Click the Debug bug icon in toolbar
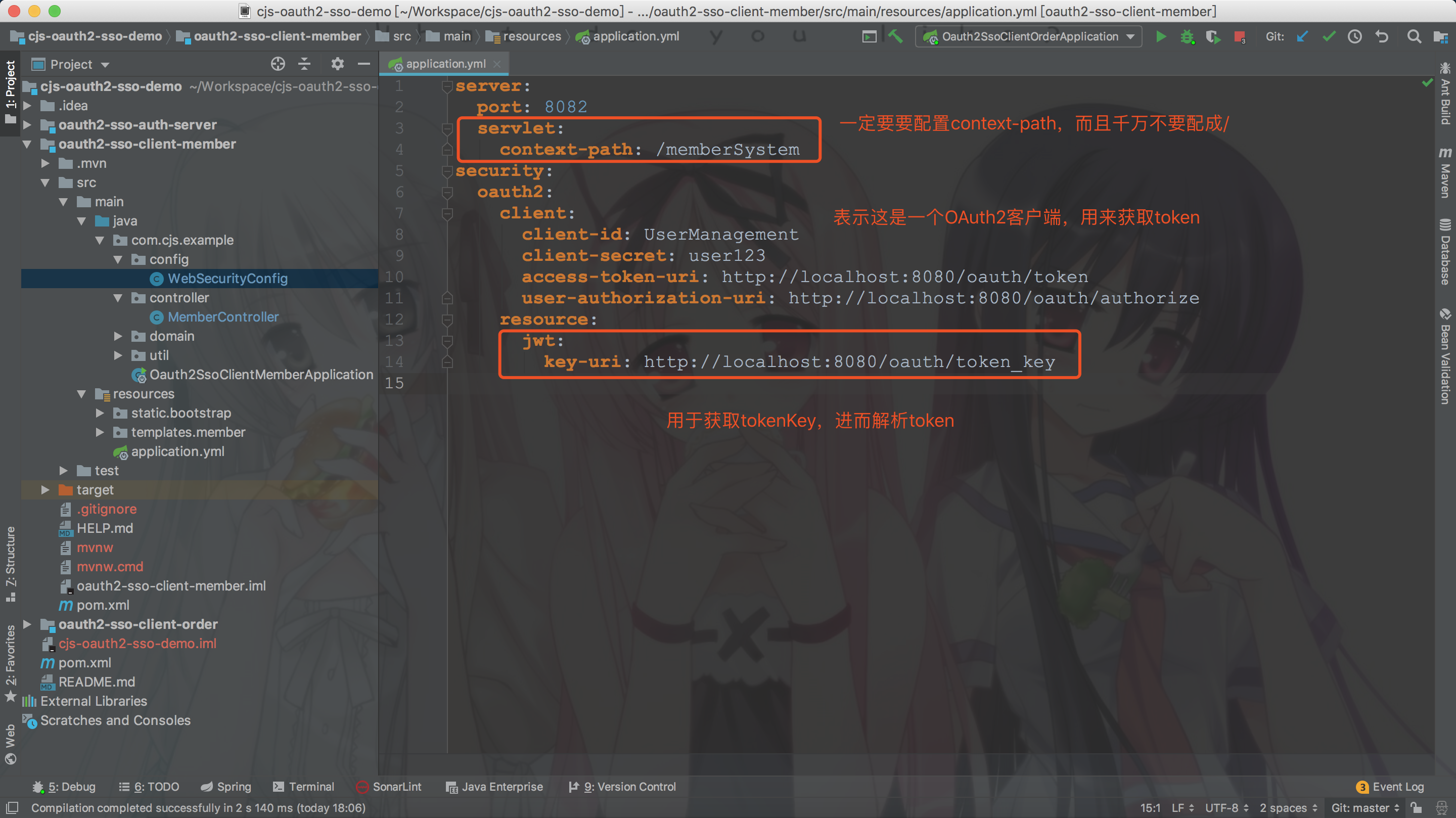Image resolution: width=1456 pixels, height=818 pixels. 1187,37
